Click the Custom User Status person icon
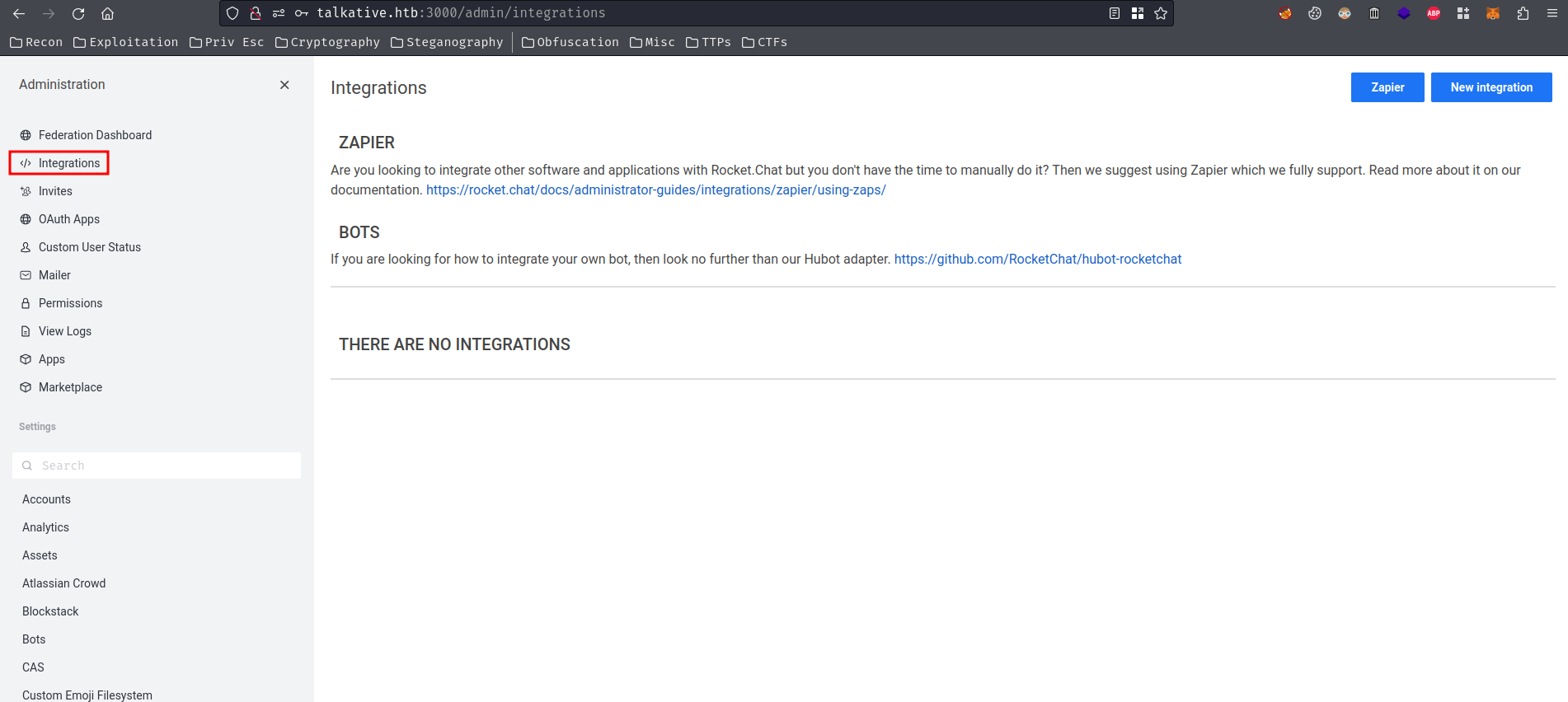Image resolution: width=1568 pixels, height=702 pixels. [26, 247]
